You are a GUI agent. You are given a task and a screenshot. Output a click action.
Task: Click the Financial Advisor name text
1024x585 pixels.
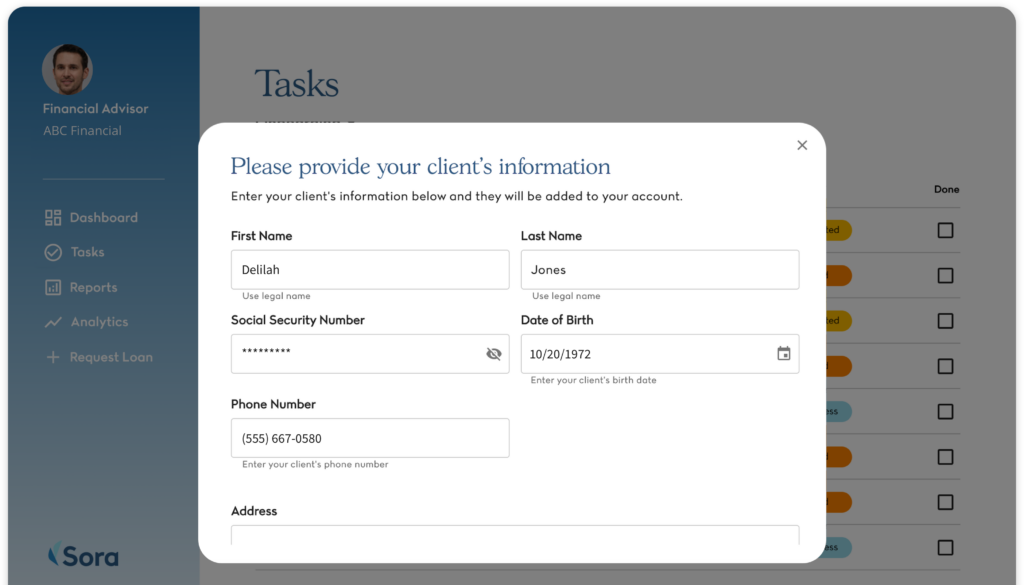(95, 109)
